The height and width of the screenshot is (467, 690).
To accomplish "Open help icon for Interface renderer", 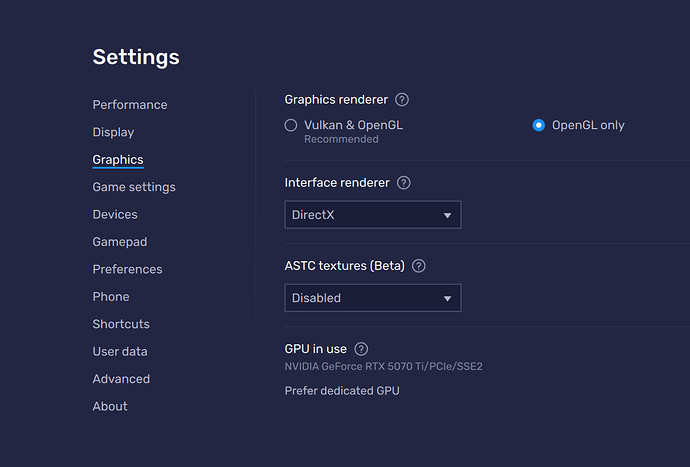I will click(404, 183).
